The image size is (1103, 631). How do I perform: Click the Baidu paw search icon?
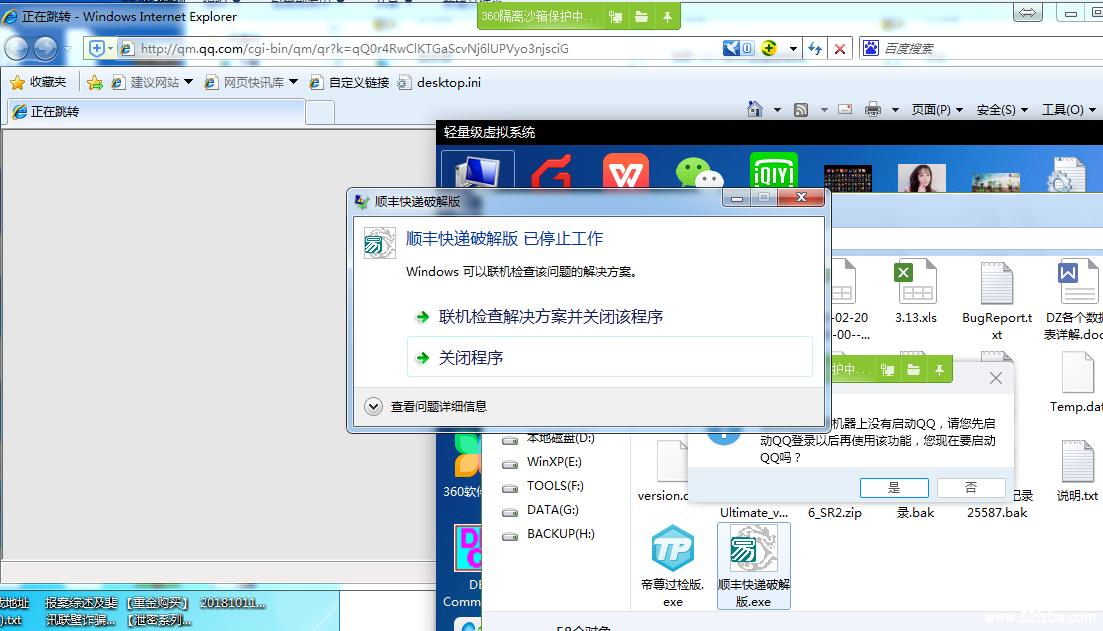click(x=871, y=48)
